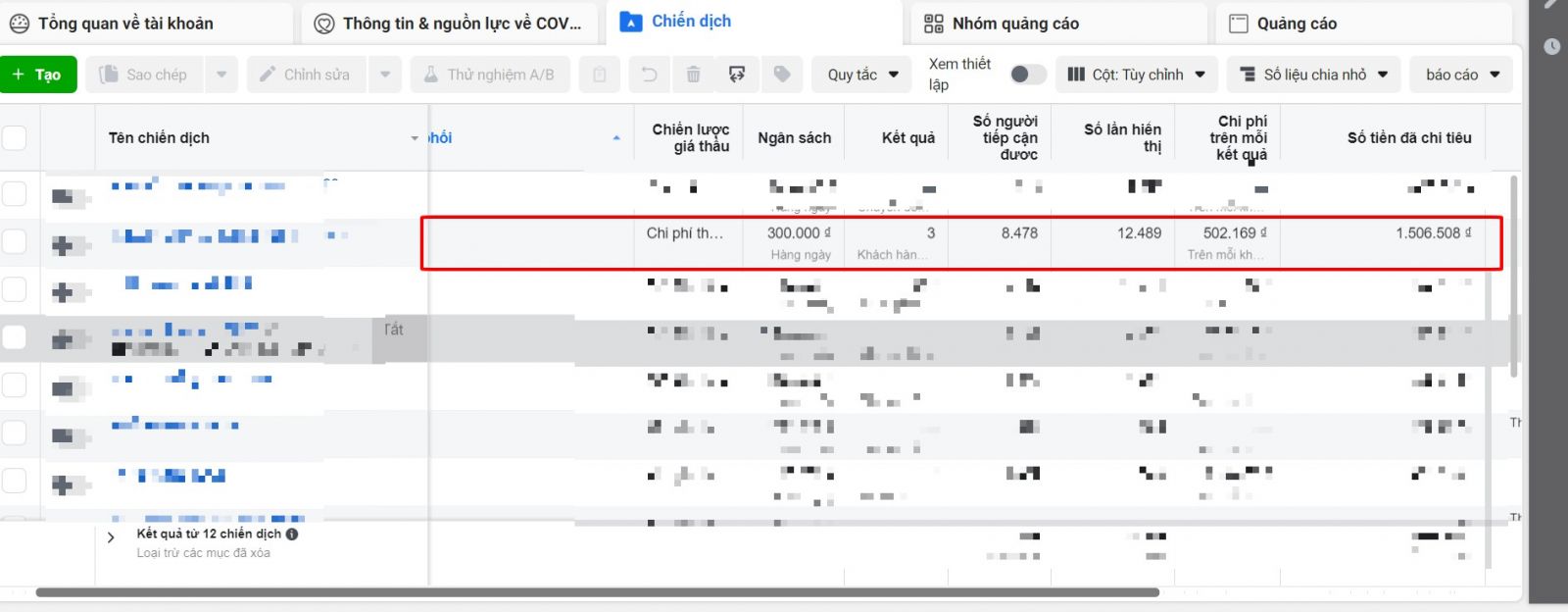Click Chiến lược giá thầu column header
The width and height of the screenshot is (1568, 612).
coord(690,138)
